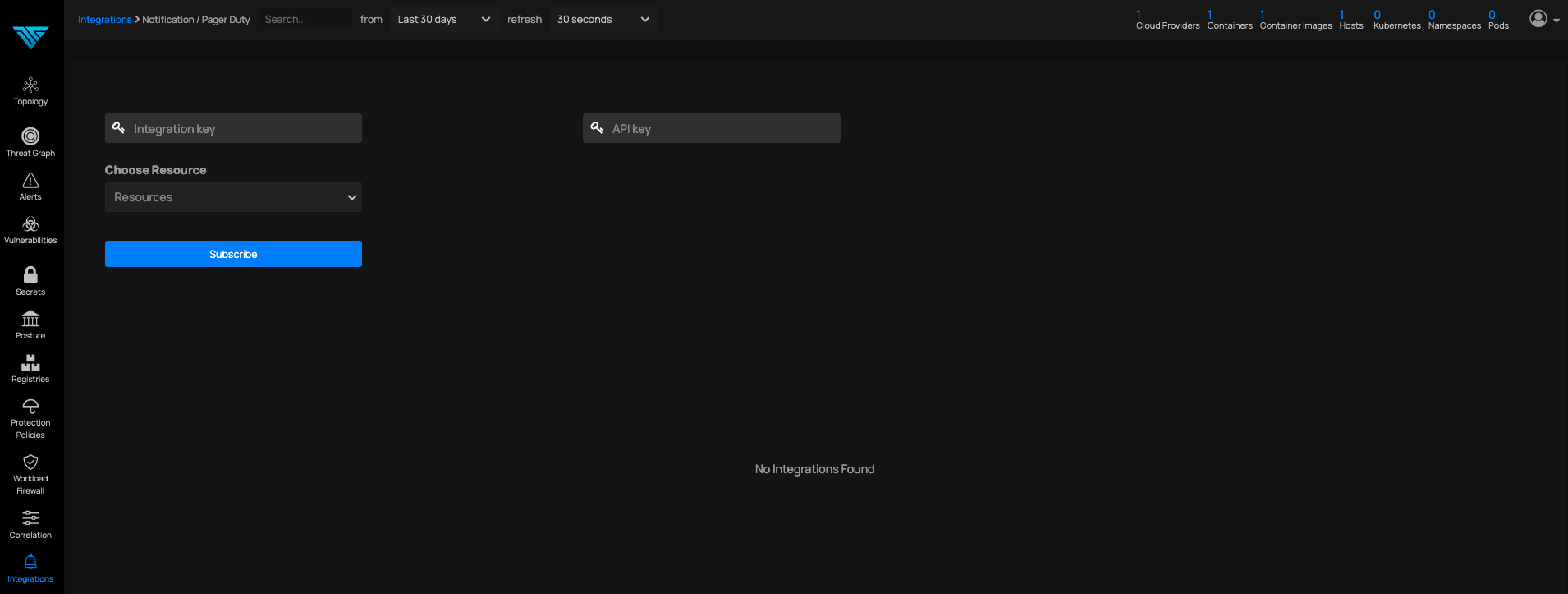Open Namespaces count in header

[x=1454, y=21]
